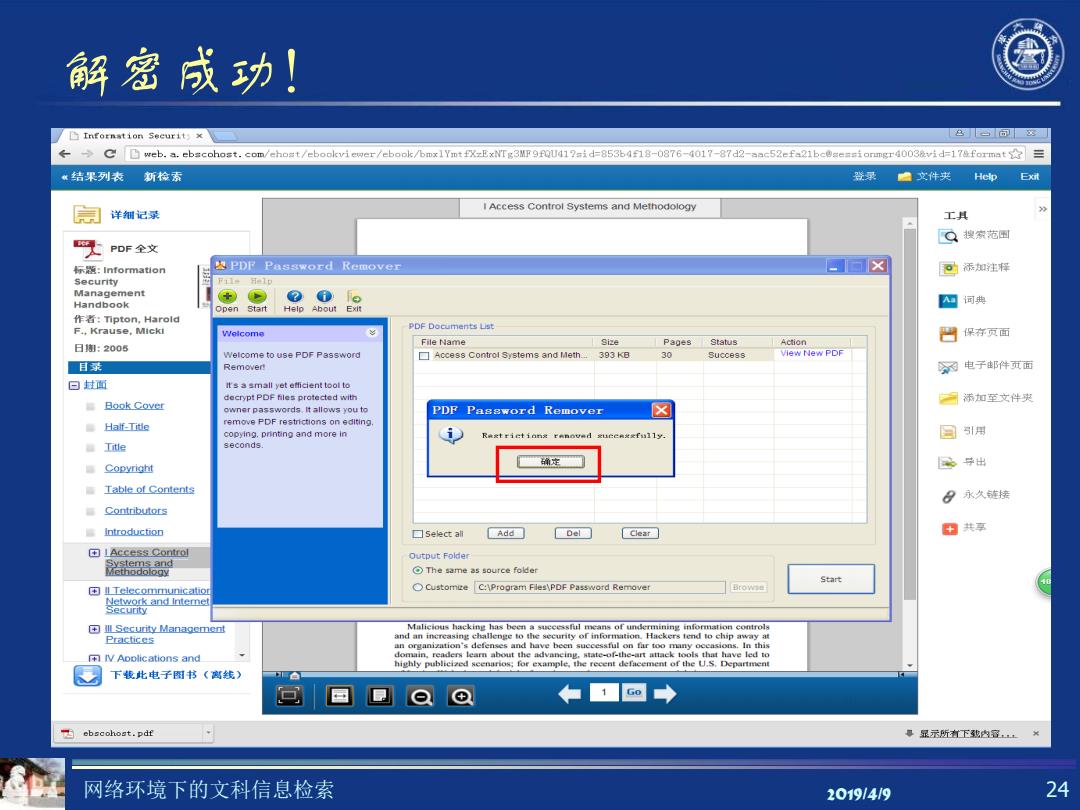Go to previous page with left arrow
The width and height of the screenshot is (1080, 810).
pos(570,694)
